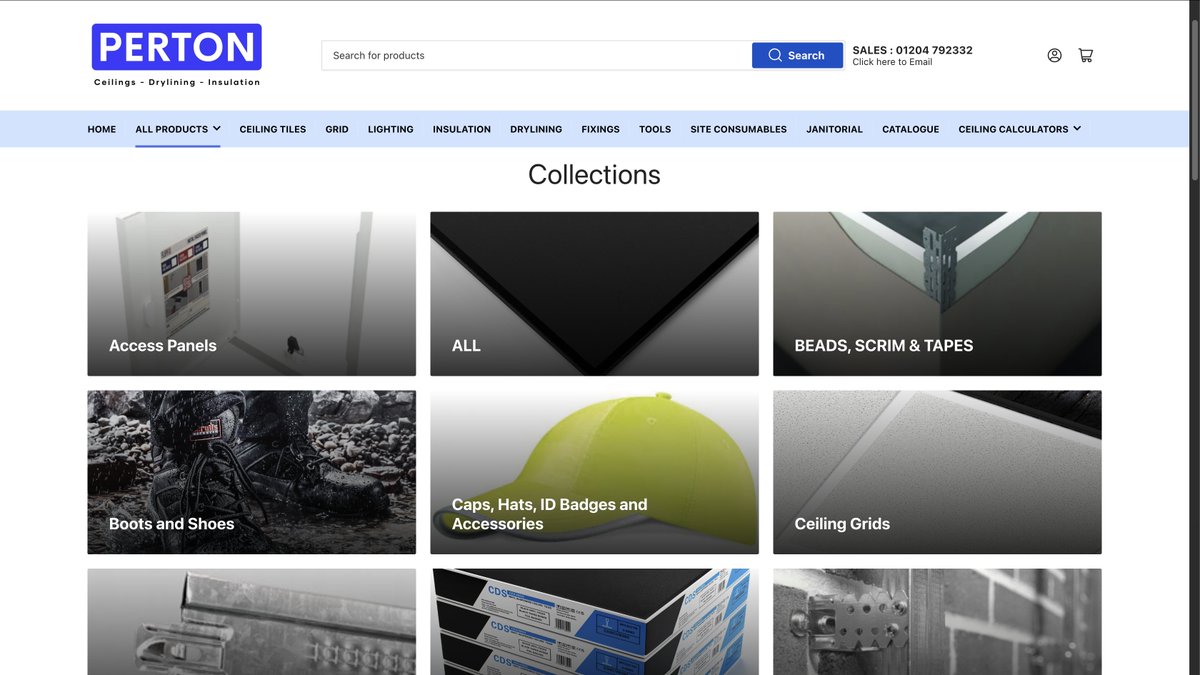
Task: Open the user account icon
Action: pos(1054,55)
